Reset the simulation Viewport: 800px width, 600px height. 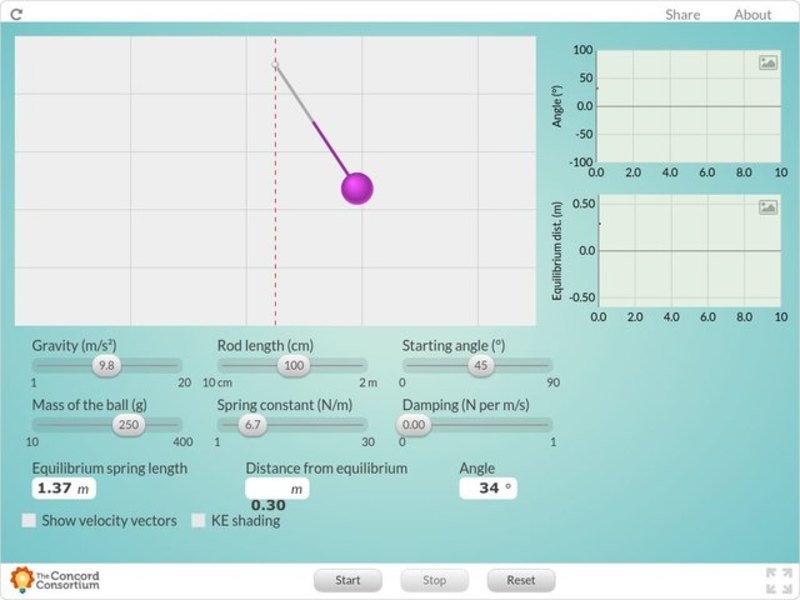[520, 580]
